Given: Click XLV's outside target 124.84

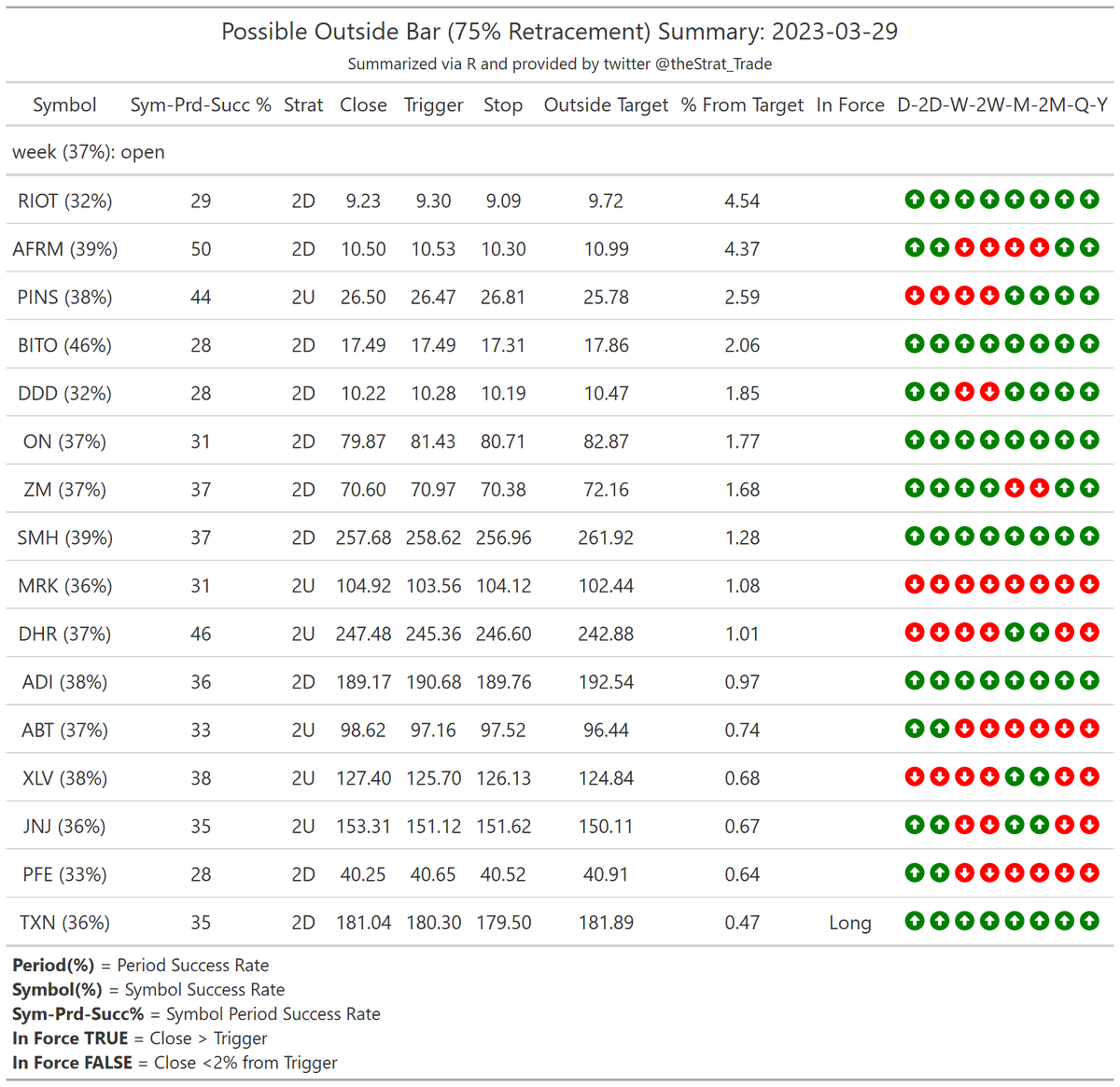Looking at the screenshot, I should [x=606, y=778].
